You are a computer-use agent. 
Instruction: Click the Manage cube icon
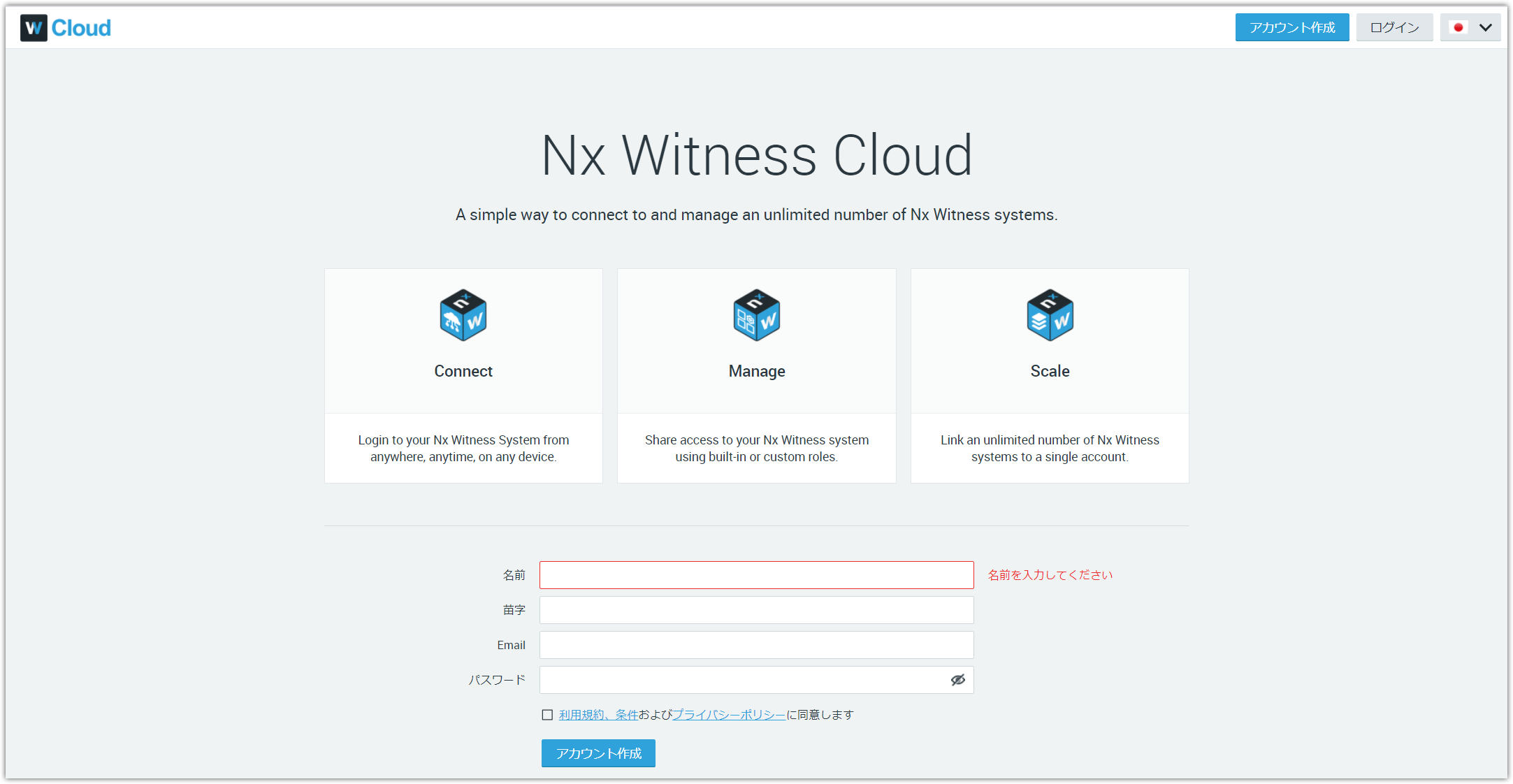click(x=757, y=315)
